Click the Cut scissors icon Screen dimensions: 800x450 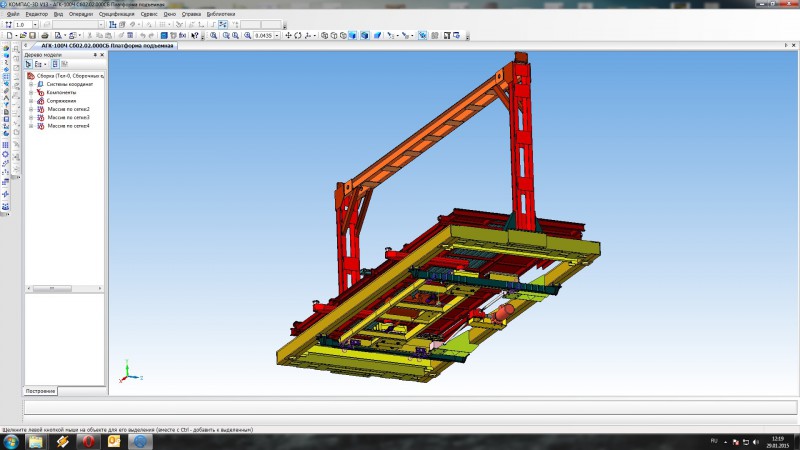tap(90, 36)
